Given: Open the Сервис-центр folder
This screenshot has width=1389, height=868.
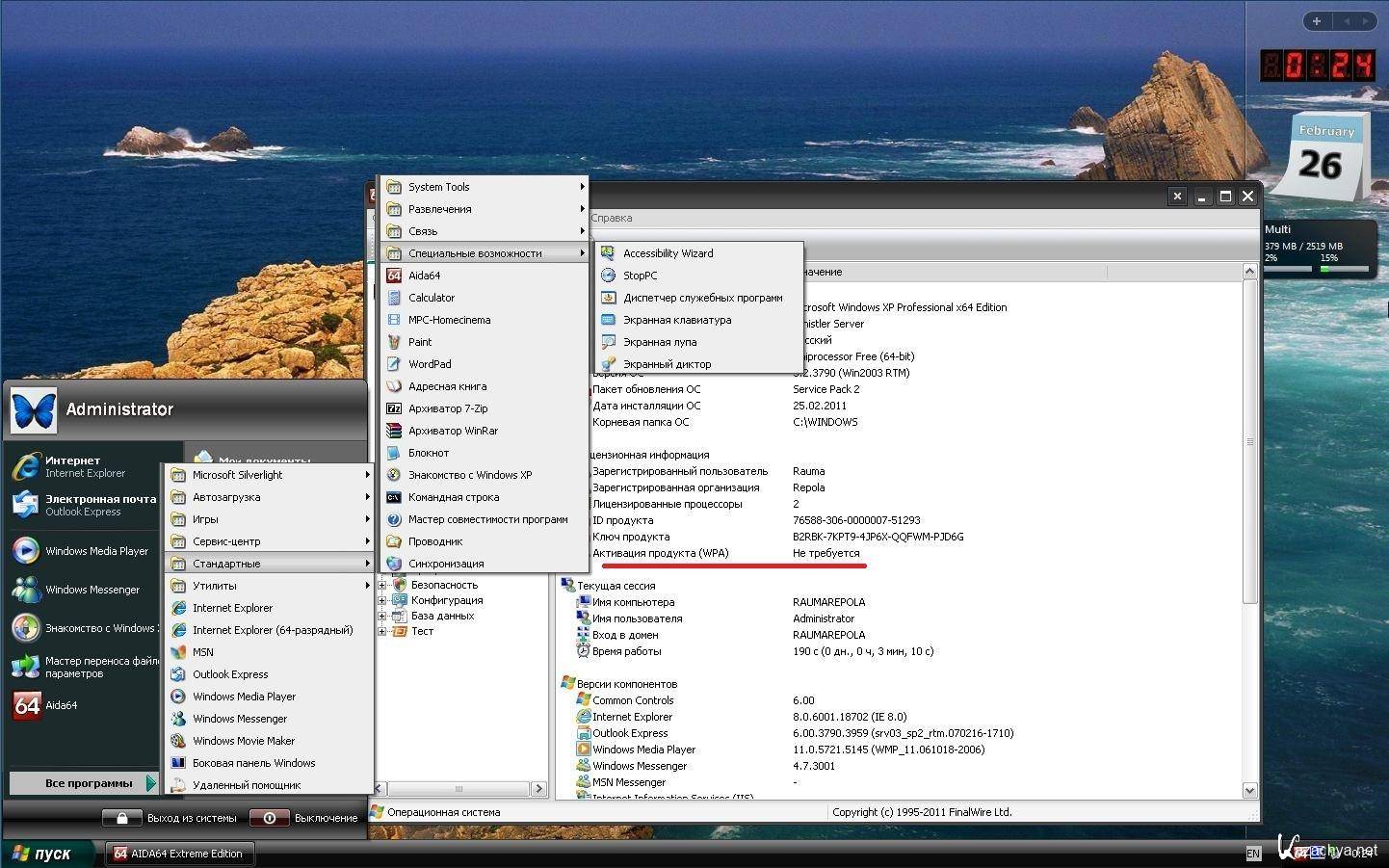Looking at the screenshot, I should pyautogui.click(x=270, y=541).
